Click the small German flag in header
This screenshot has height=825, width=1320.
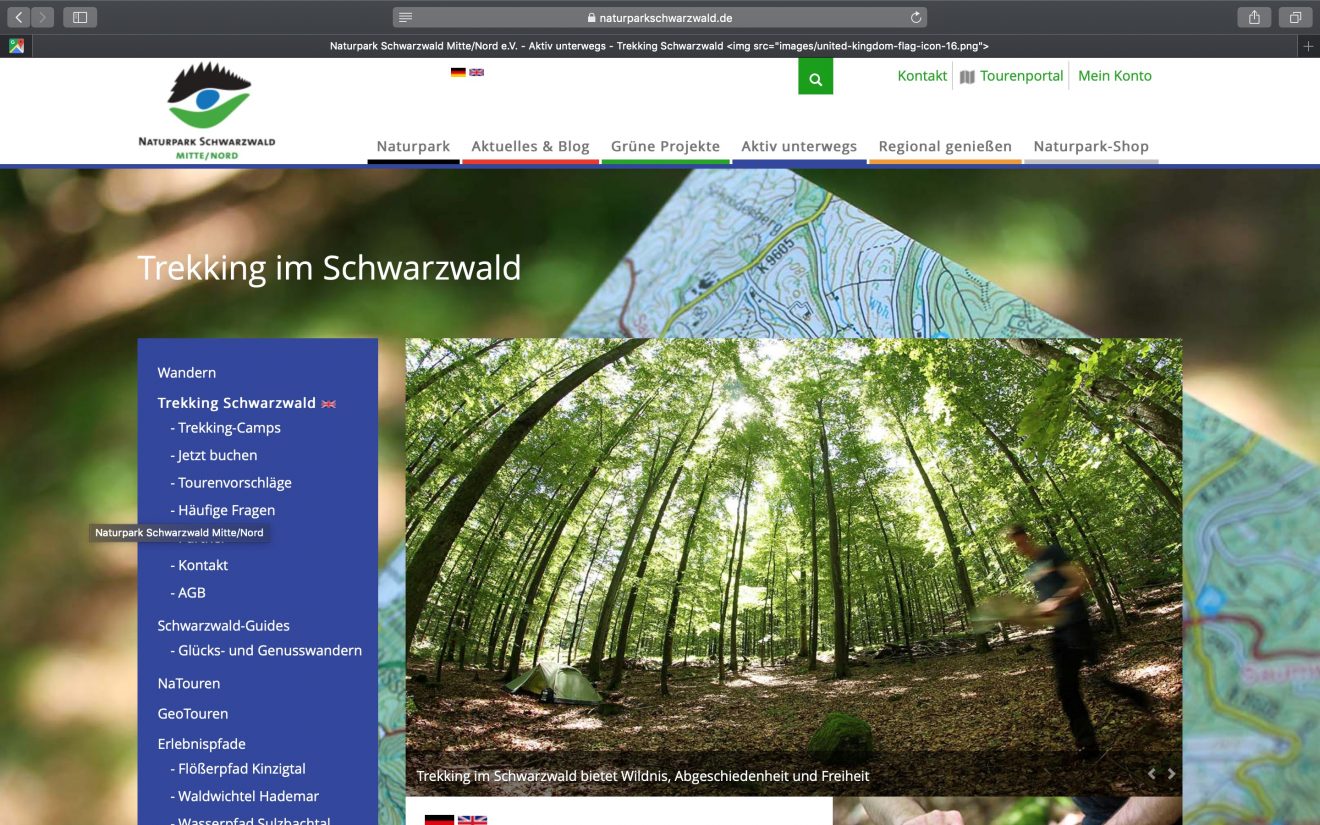click(x=458, y=72)
